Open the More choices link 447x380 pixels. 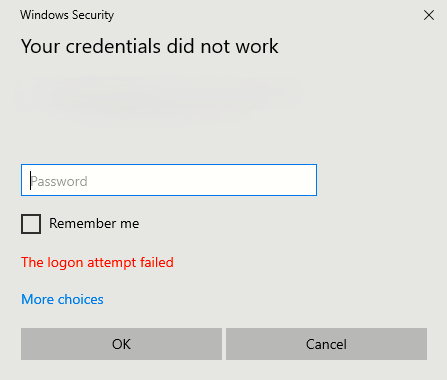(62, 299)
